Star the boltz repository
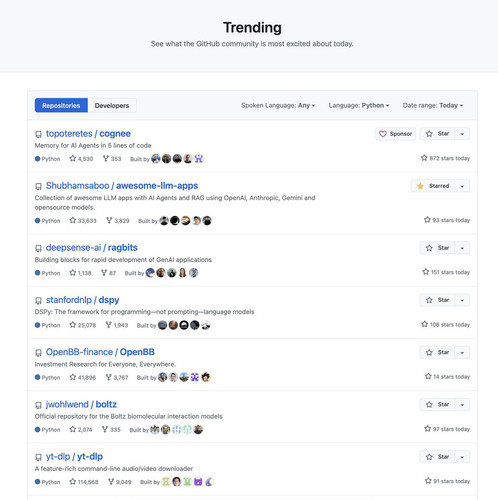Viewport: 498px width, 500px height. point(437,405)
